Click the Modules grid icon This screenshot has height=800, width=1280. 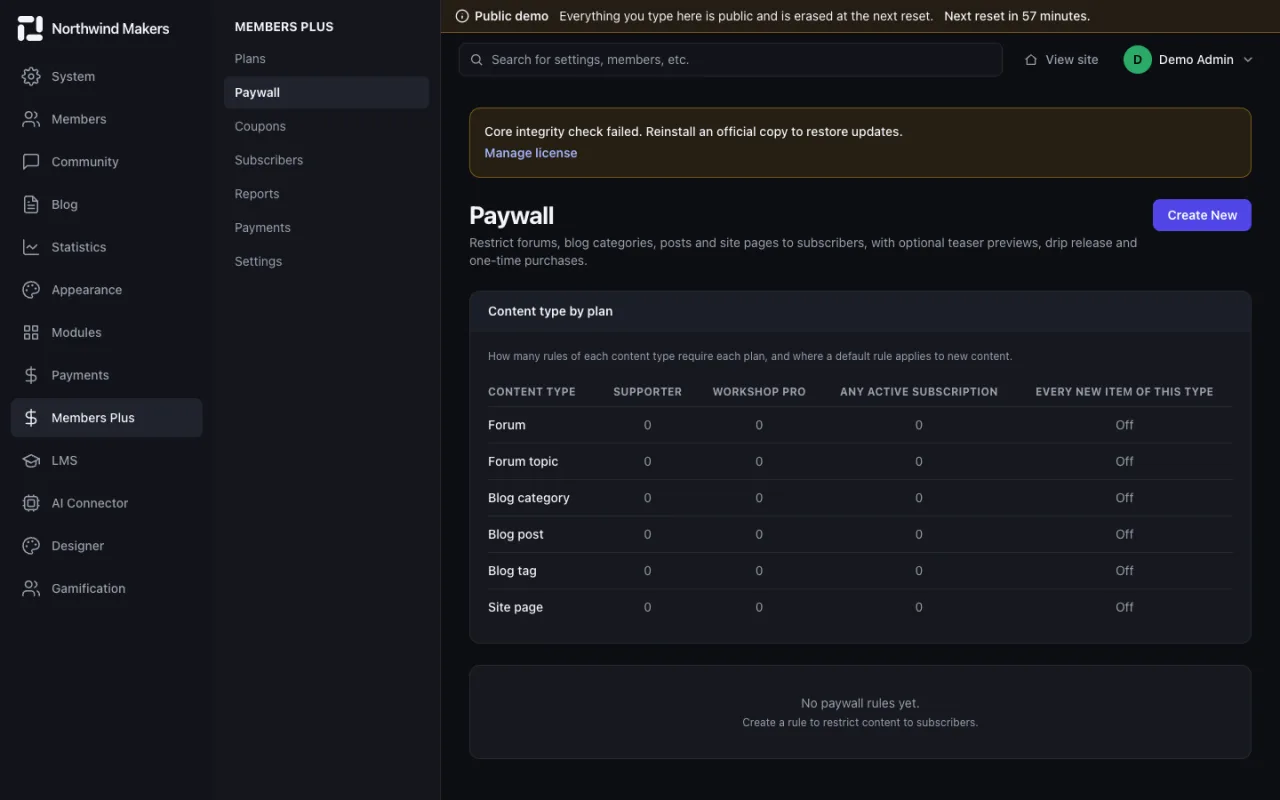[x=31, y=332]
